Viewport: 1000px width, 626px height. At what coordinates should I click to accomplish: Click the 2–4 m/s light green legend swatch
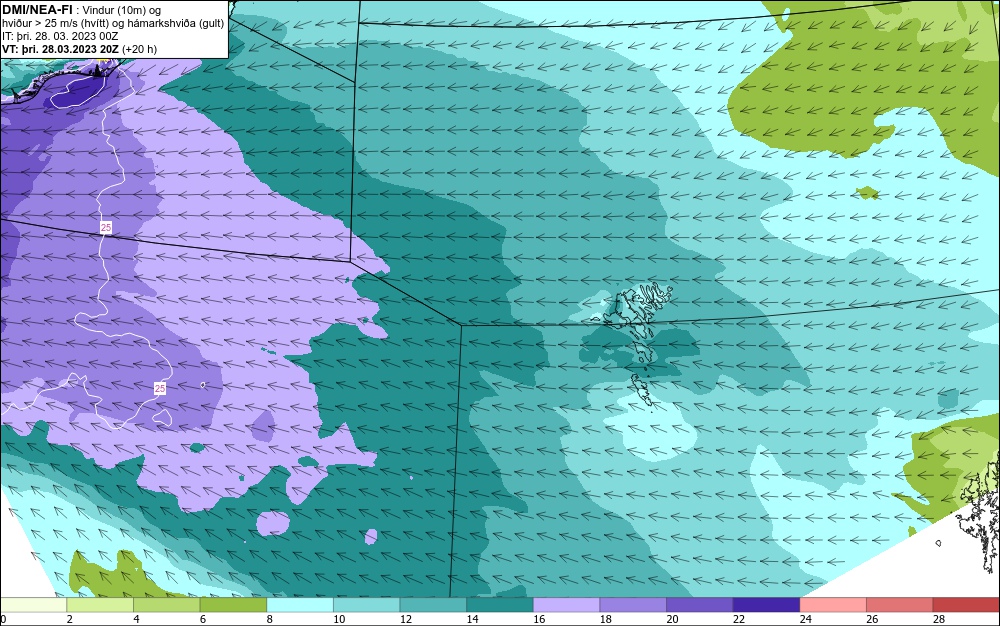(100, 605)
